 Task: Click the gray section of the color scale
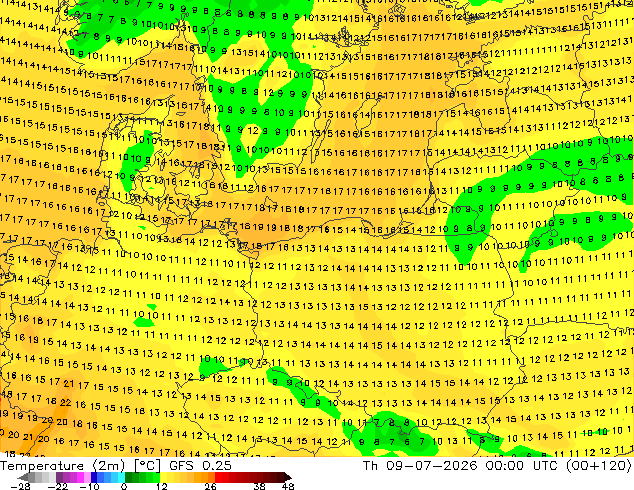tap(42, 477)
